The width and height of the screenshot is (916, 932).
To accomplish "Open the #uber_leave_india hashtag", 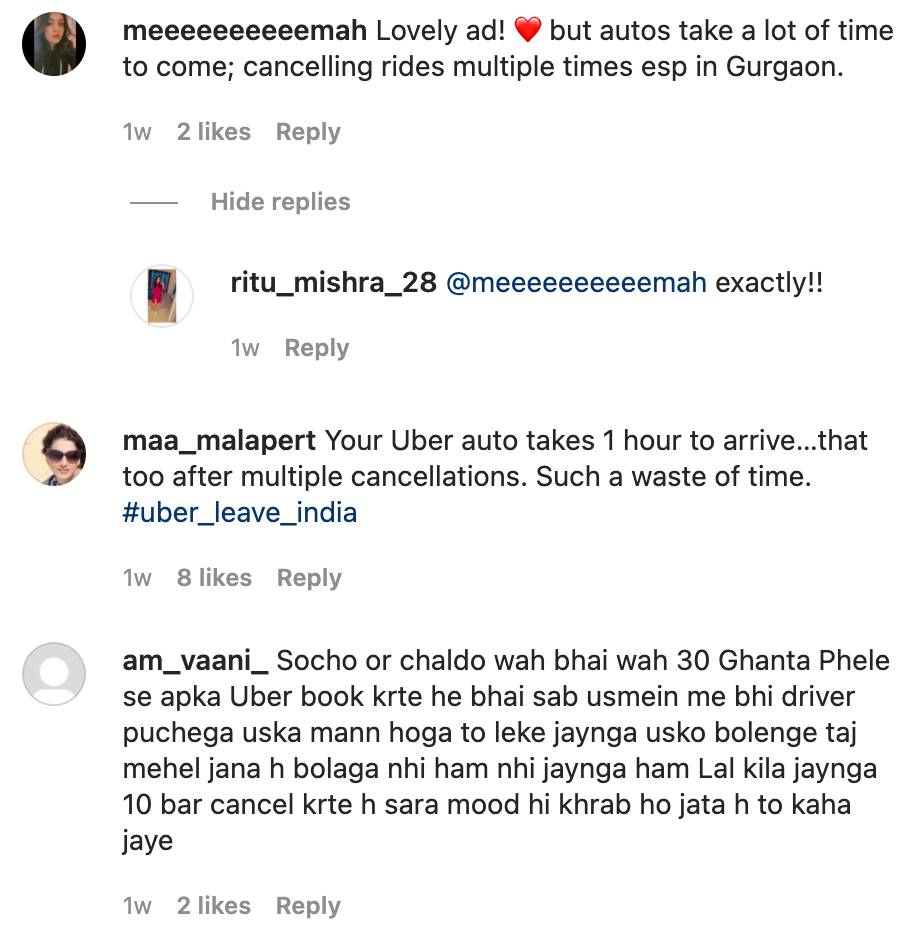I will click(x=240, y=513).
